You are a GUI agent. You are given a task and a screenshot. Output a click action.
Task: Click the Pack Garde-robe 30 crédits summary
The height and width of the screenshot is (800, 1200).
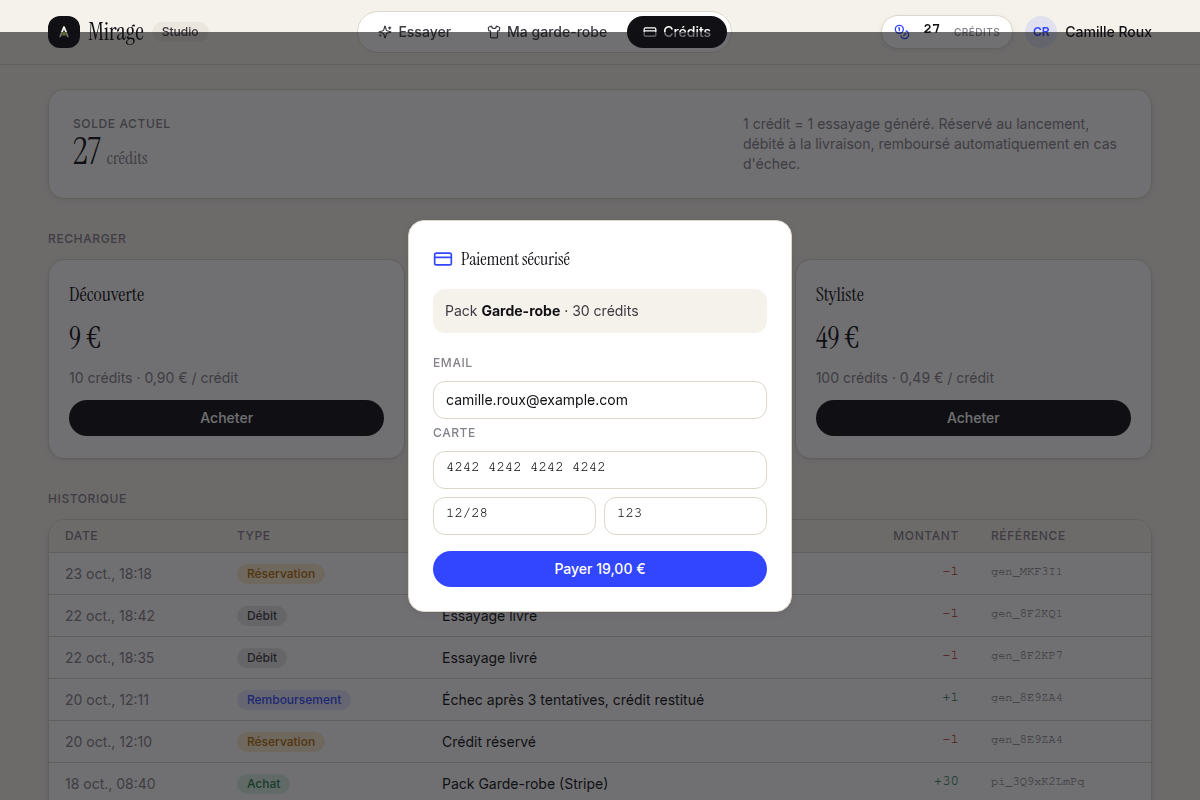click(x=600, y=311)
